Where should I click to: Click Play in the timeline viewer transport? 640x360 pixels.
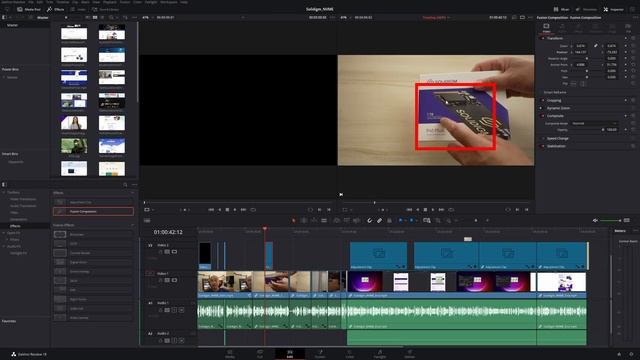(433, 209)
